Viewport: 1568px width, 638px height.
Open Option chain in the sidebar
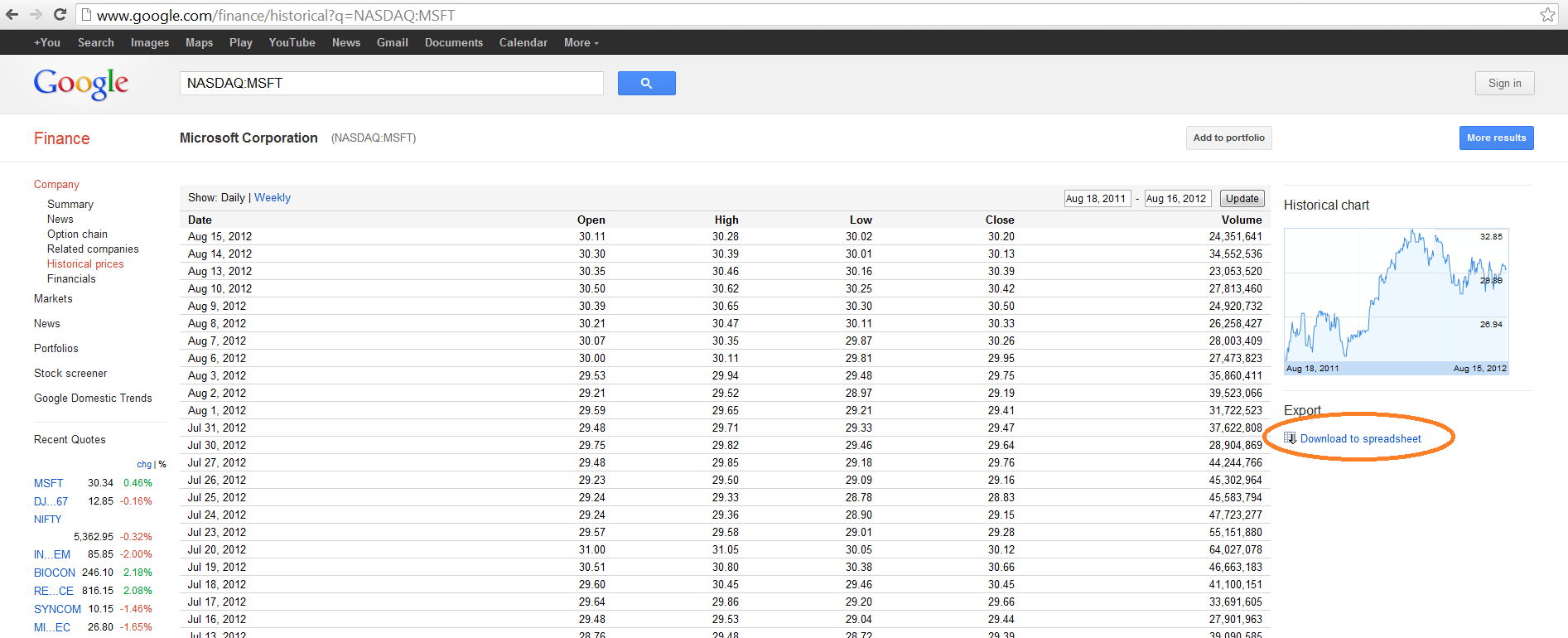[x=77, y=234]
